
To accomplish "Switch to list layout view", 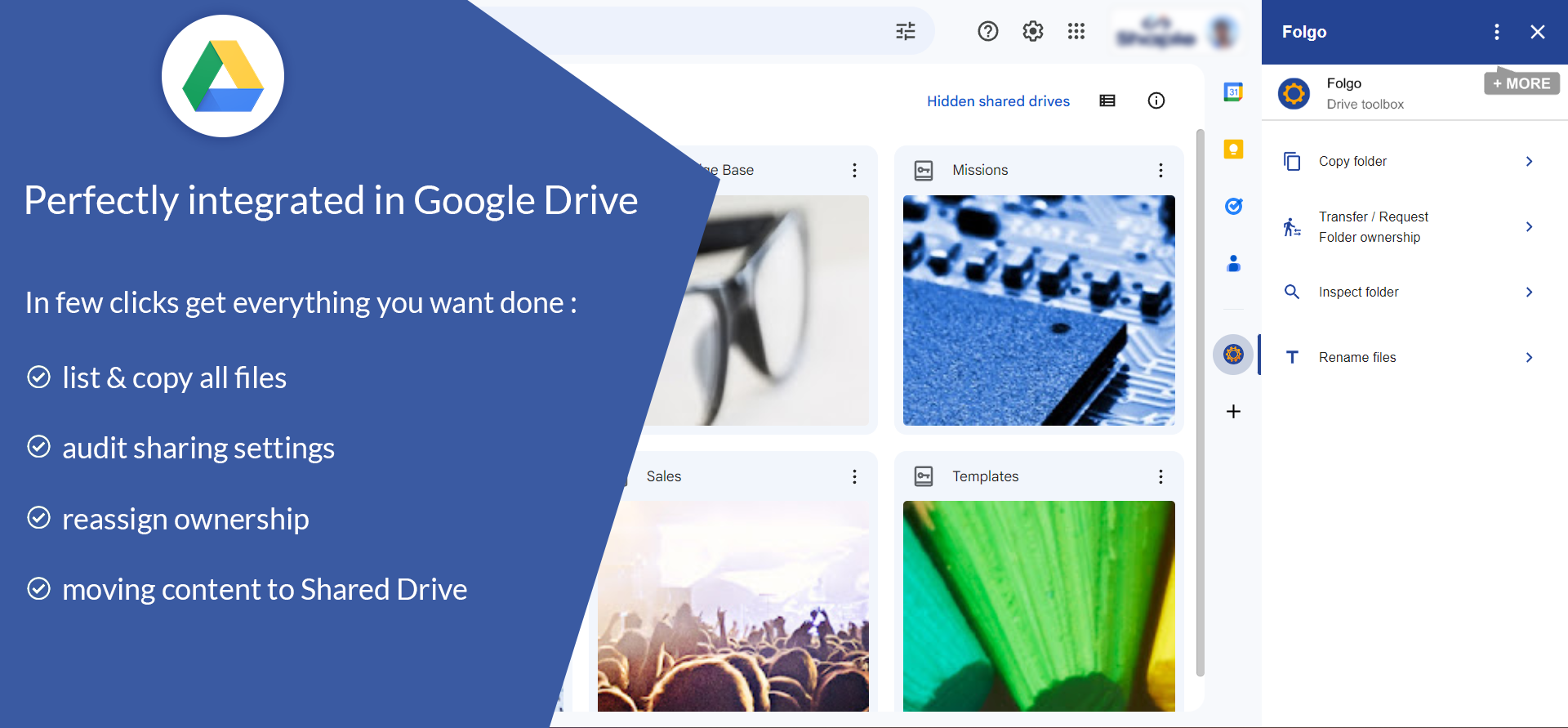I will [x=1107, y=101].
